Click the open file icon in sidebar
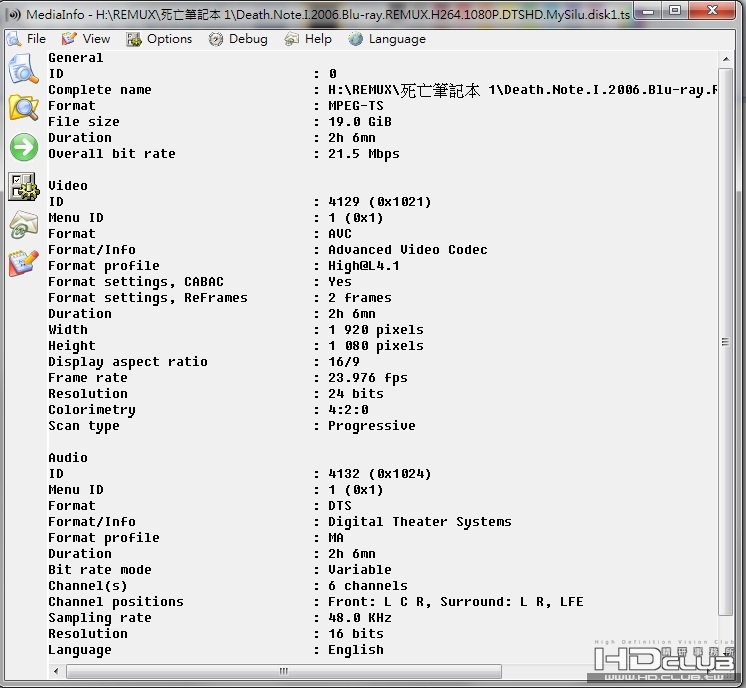 click(23, 69)
